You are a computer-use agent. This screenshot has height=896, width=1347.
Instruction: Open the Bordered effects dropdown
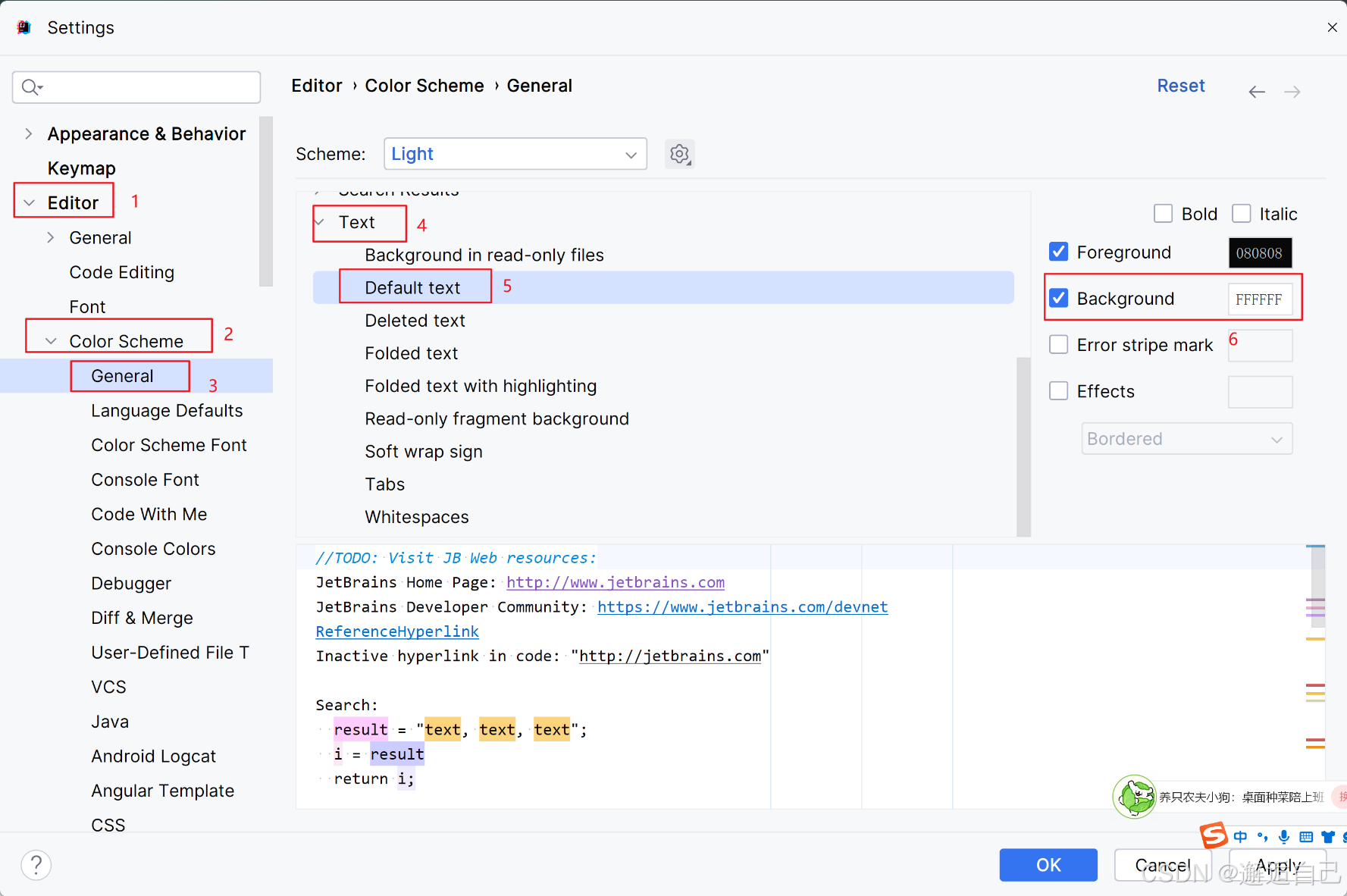pos(1186,439)
